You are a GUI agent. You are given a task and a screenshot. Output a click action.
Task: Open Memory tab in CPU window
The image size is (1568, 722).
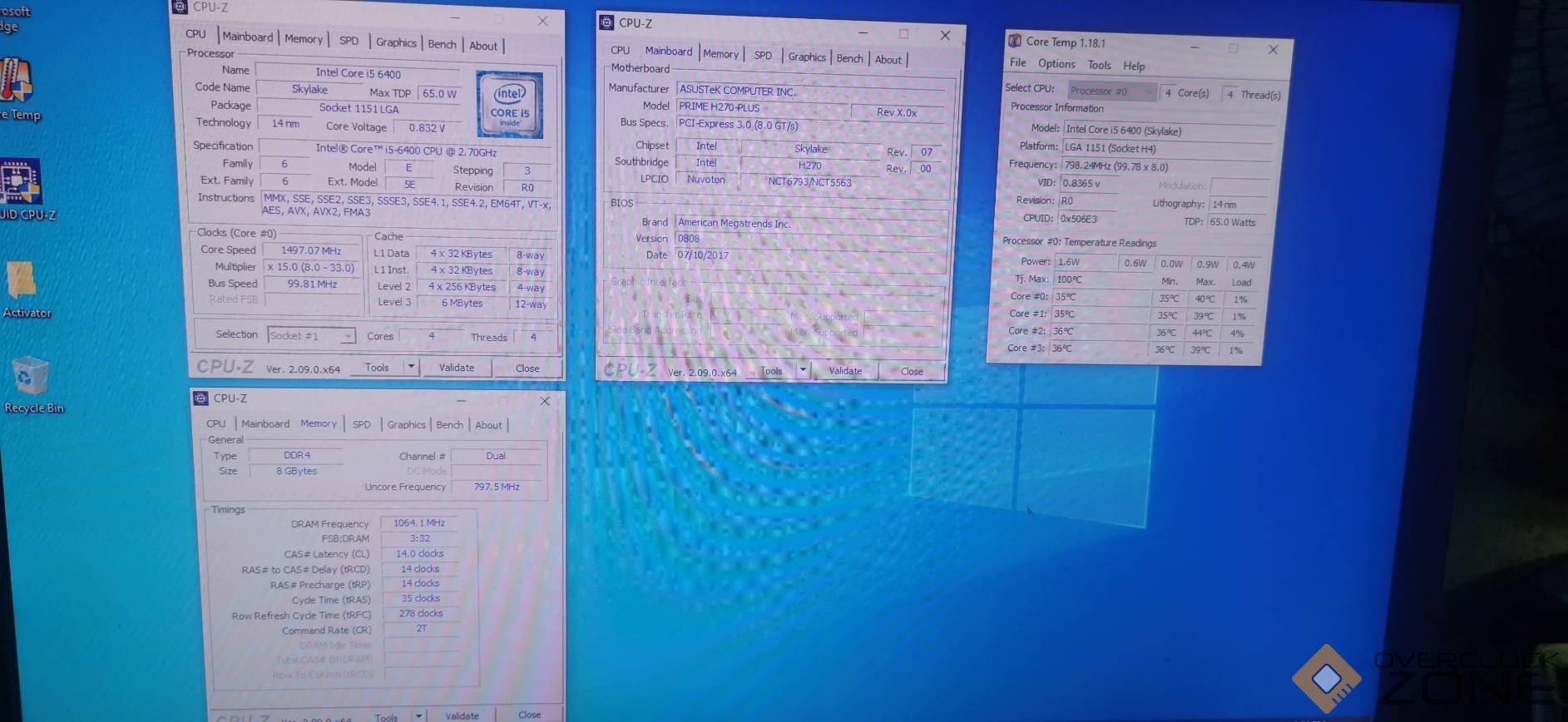click(304, 39)
